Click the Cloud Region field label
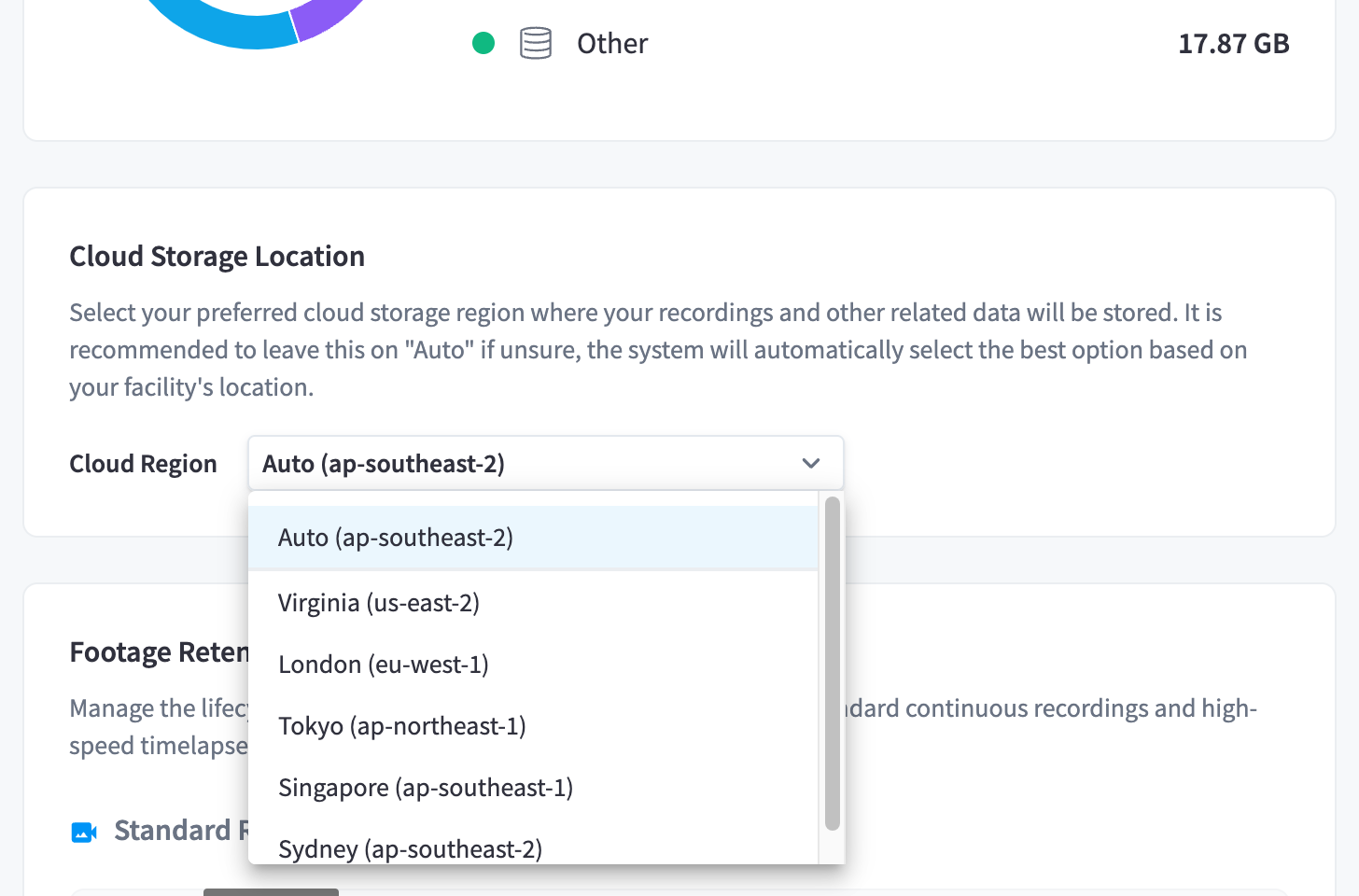1359x896 pixels. 143,464
